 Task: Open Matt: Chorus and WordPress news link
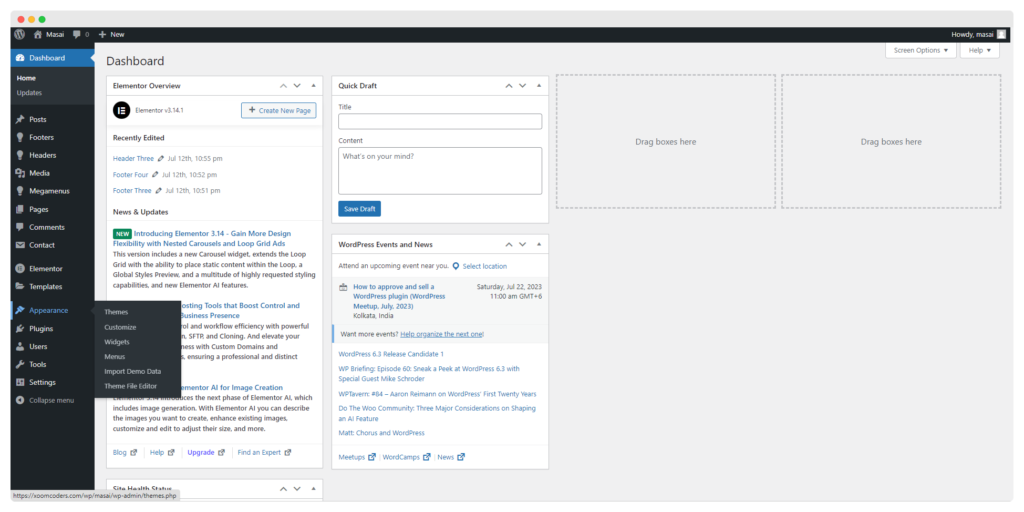[381, 433]
